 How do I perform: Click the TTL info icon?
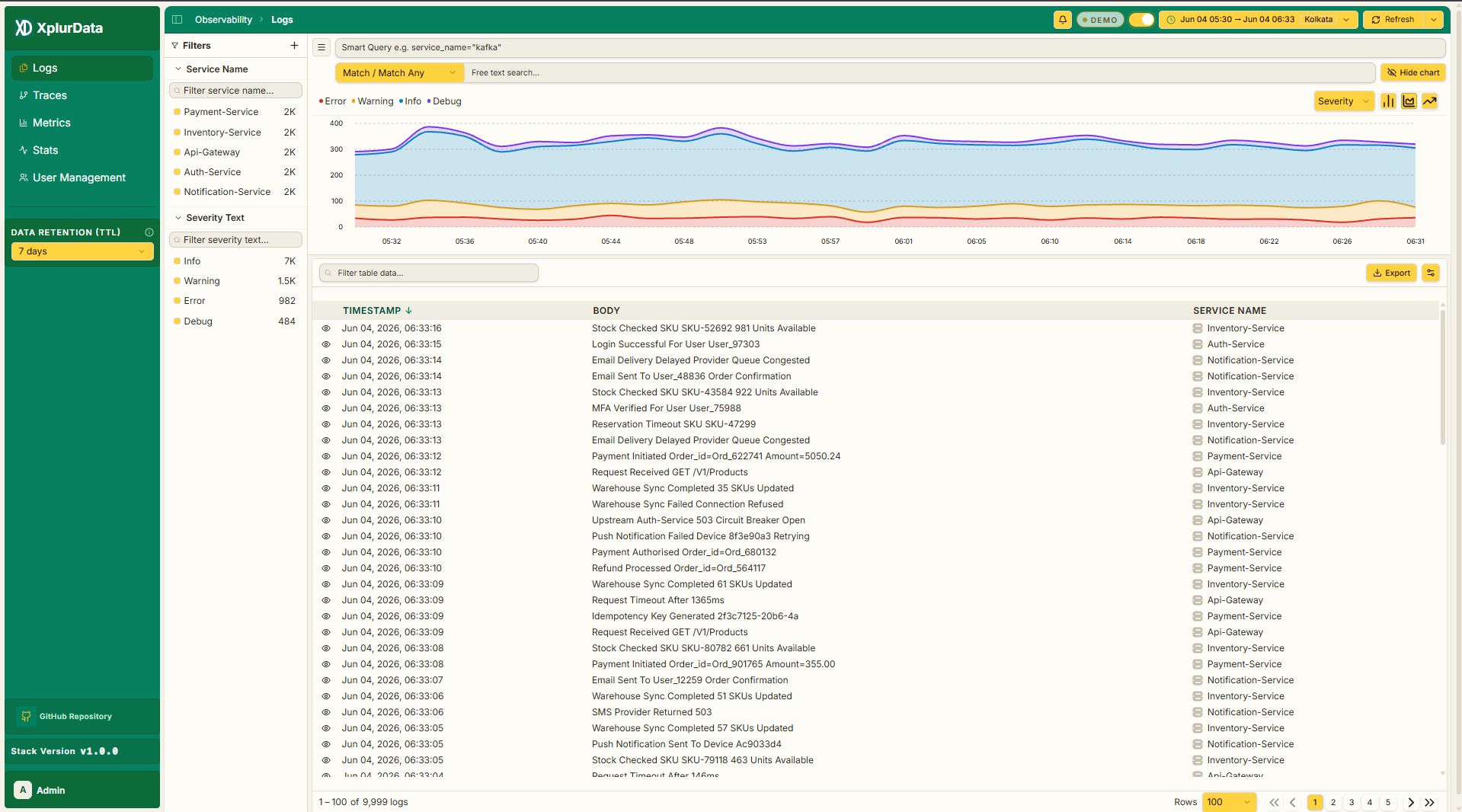[x=149, y=232]
